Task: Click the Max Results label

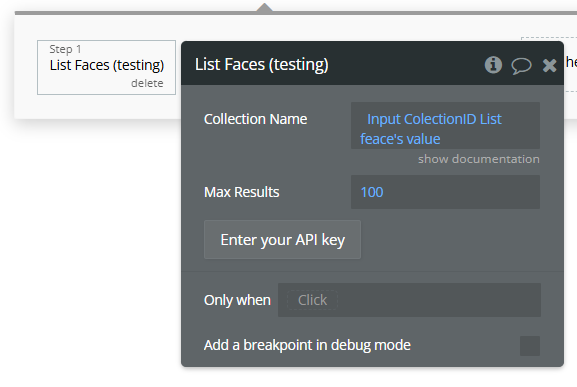Action: pos(241,192)
